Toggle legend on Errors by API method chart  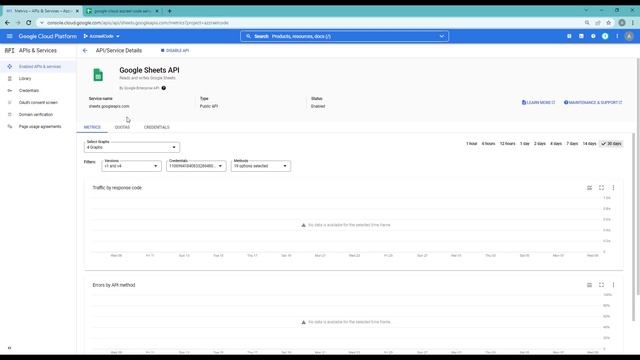click(x=589, y=285)
